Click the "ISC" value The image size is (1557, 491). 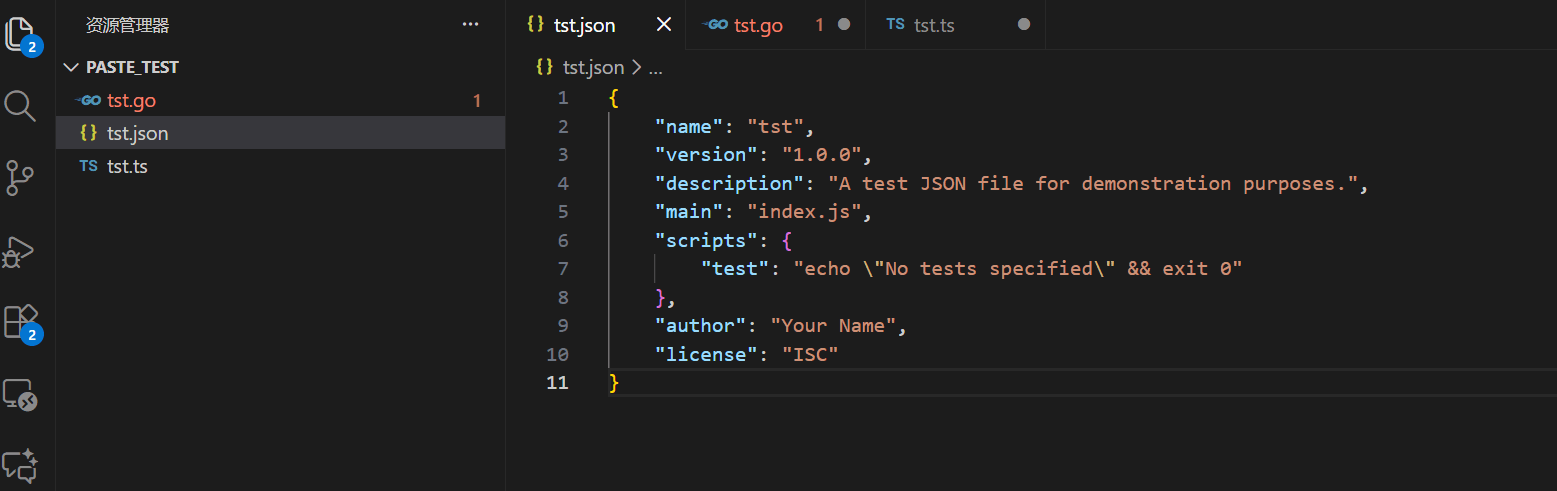(x=811, y=355)
